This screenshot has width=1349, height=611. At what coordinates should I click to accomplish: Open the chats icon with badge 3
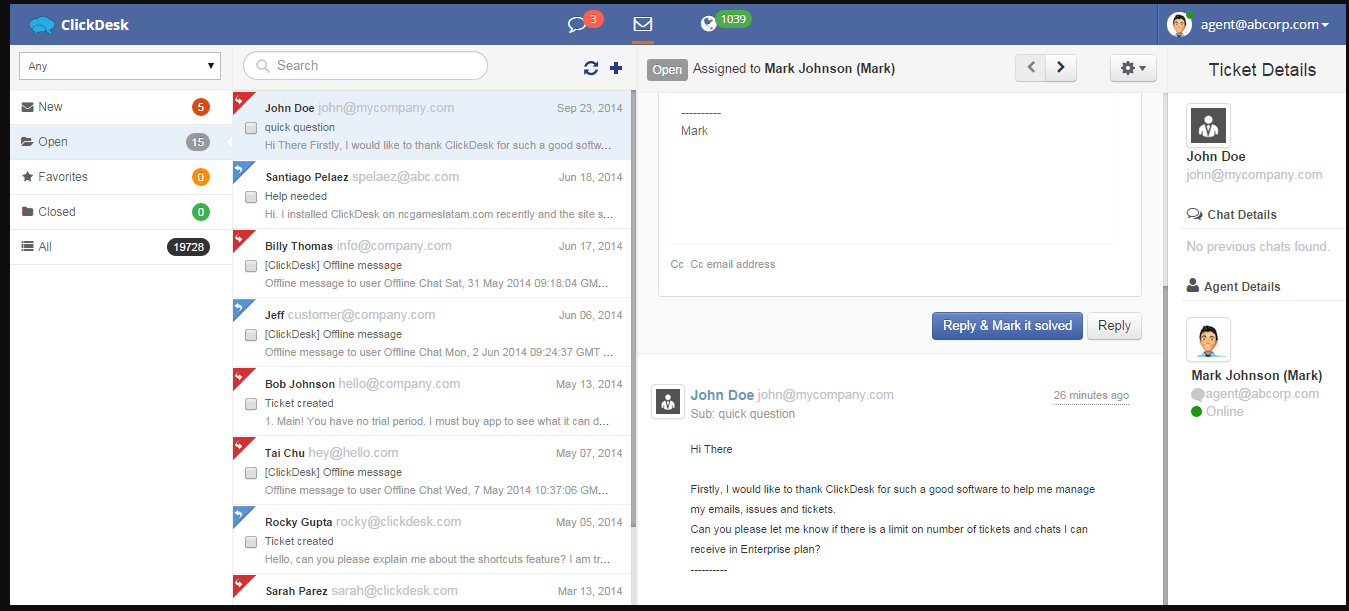pos(577,24)
